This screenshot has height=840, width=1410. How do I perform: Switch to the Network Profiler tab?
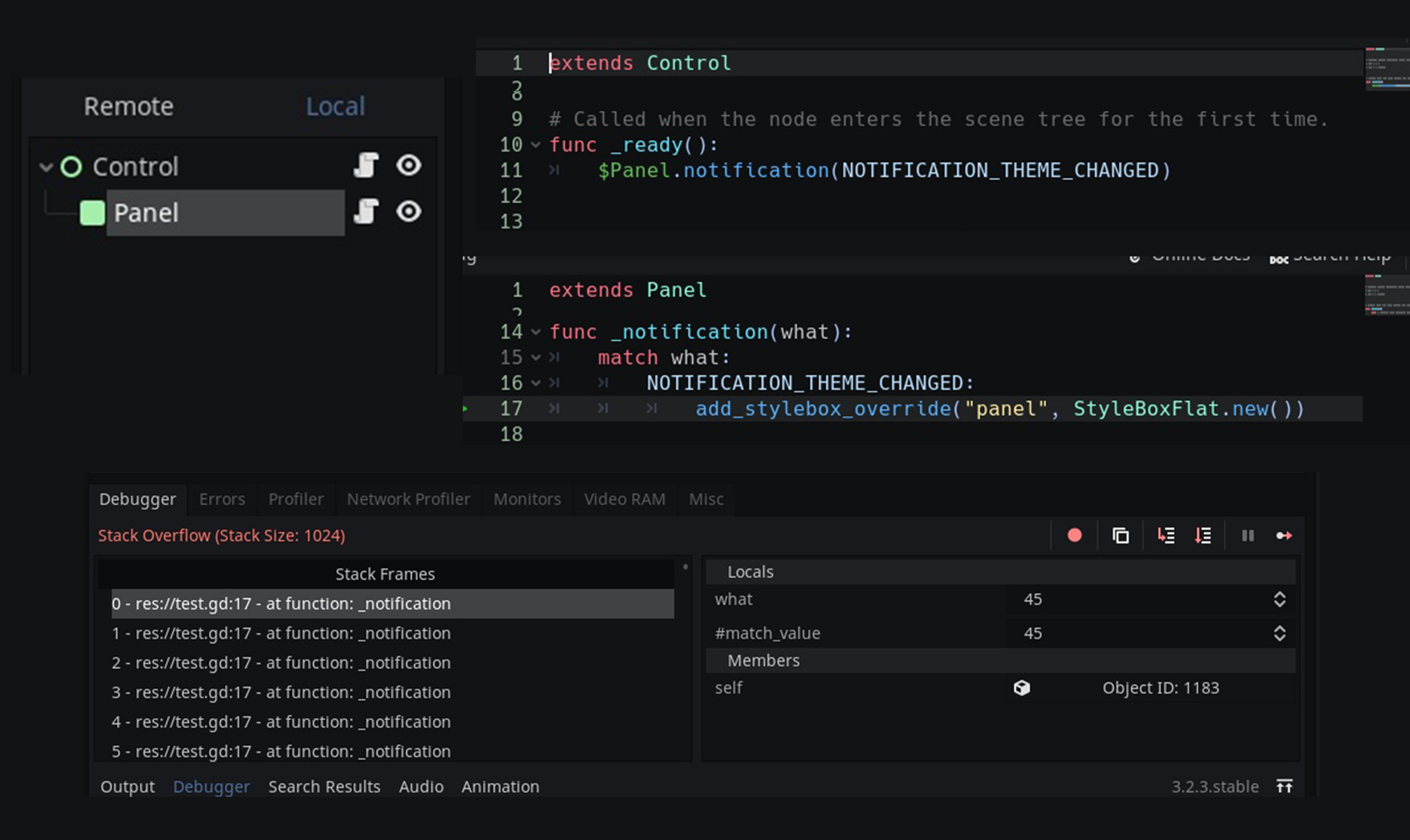point(408,499)
